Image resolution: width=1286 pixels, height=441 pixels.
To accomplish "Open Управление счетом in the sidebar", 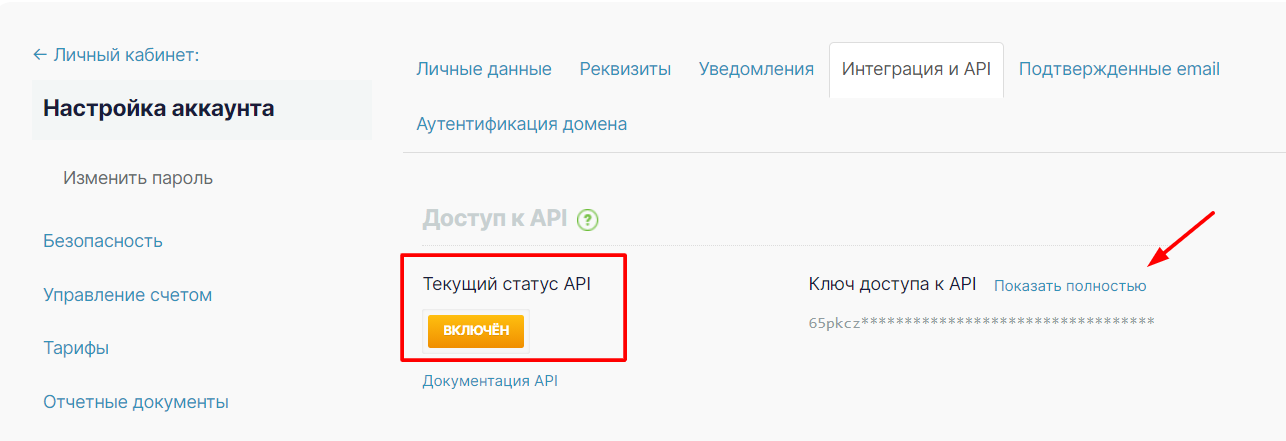I will 127,295.
